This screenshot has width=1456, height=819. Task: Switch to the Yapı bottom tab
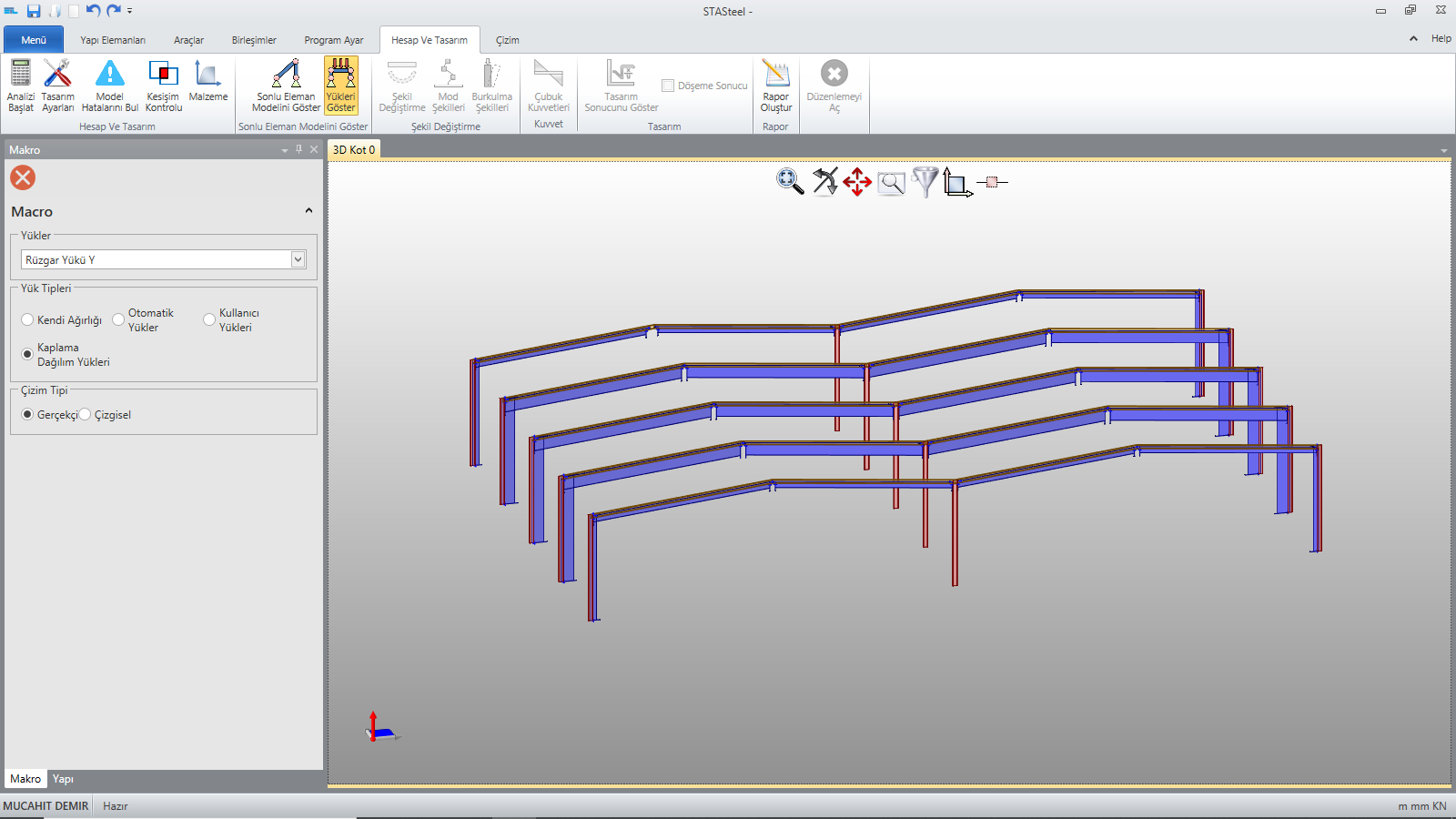click(x=63, y=779)
